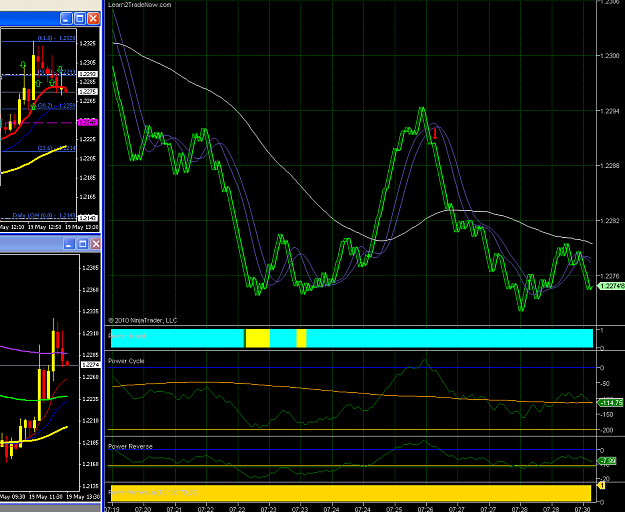Click the white 1.2290 price tag in upper-left chart

coord(88,74)
